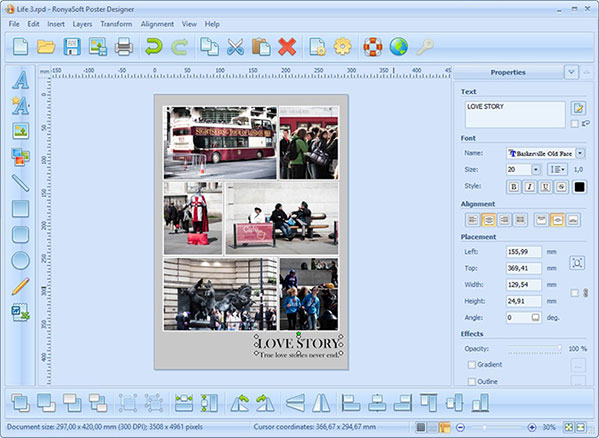
Task: Insert an image with the picture tool
Action: click(20, 131)
